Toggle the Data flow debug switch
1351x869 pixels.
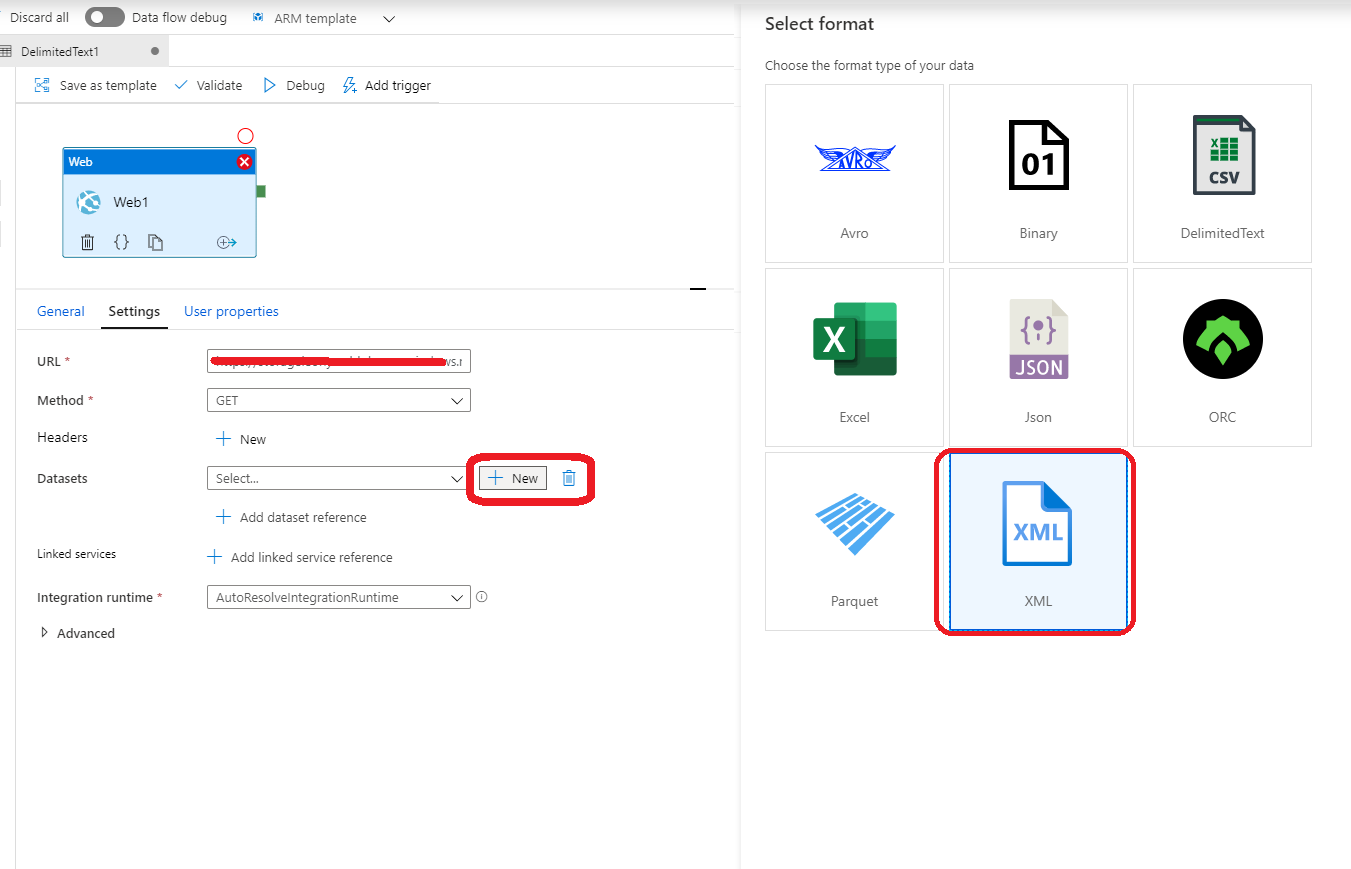coord(104,17)
